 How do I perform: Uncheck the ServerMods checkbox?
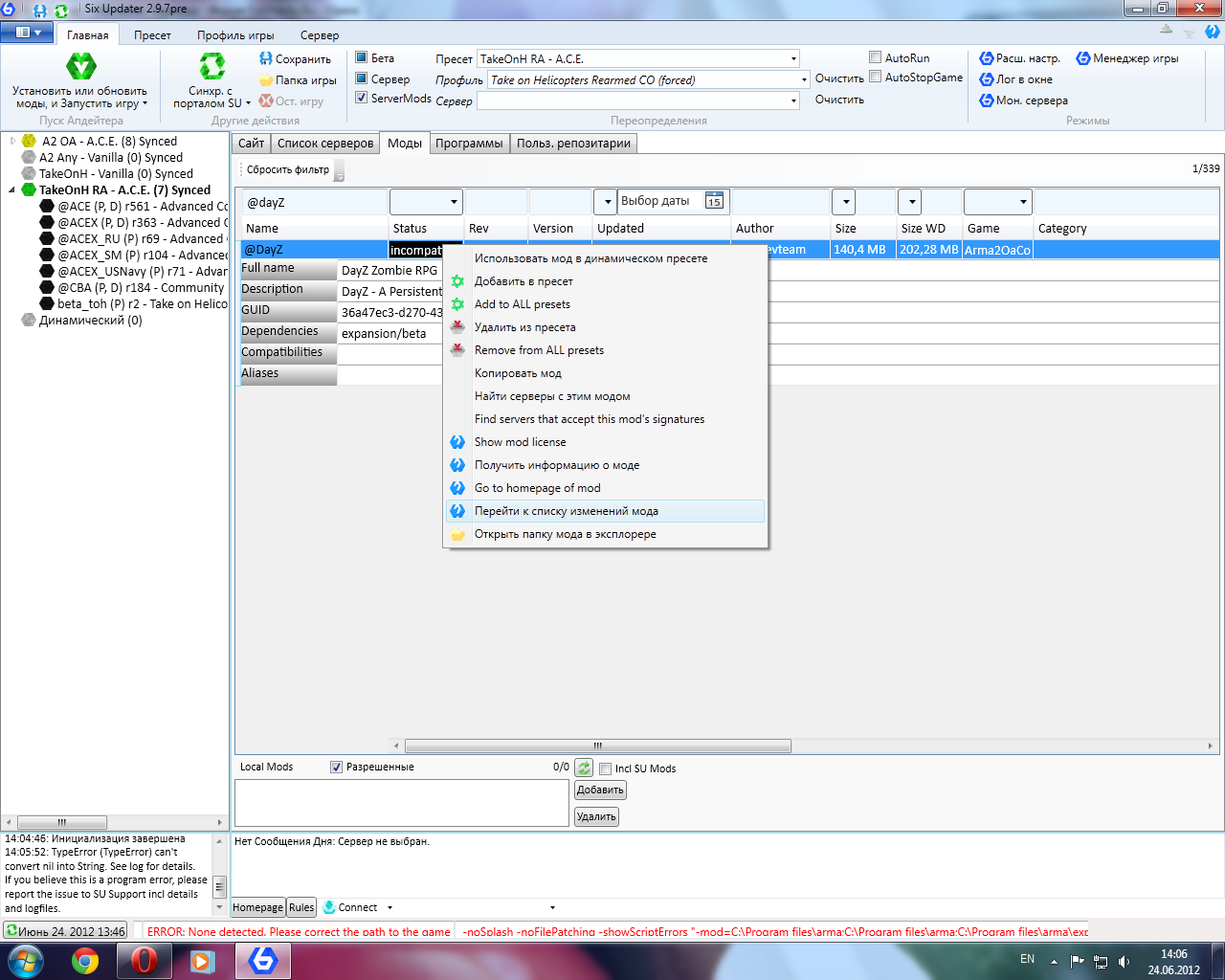(362, 98)
